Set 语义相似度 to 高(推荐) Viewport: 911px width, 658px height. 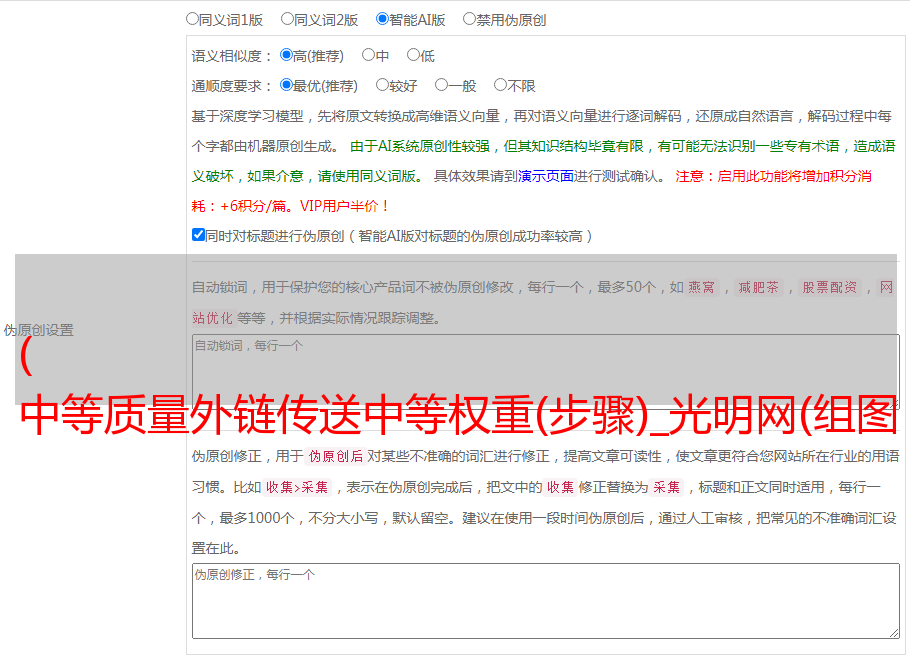click(286, 55)
